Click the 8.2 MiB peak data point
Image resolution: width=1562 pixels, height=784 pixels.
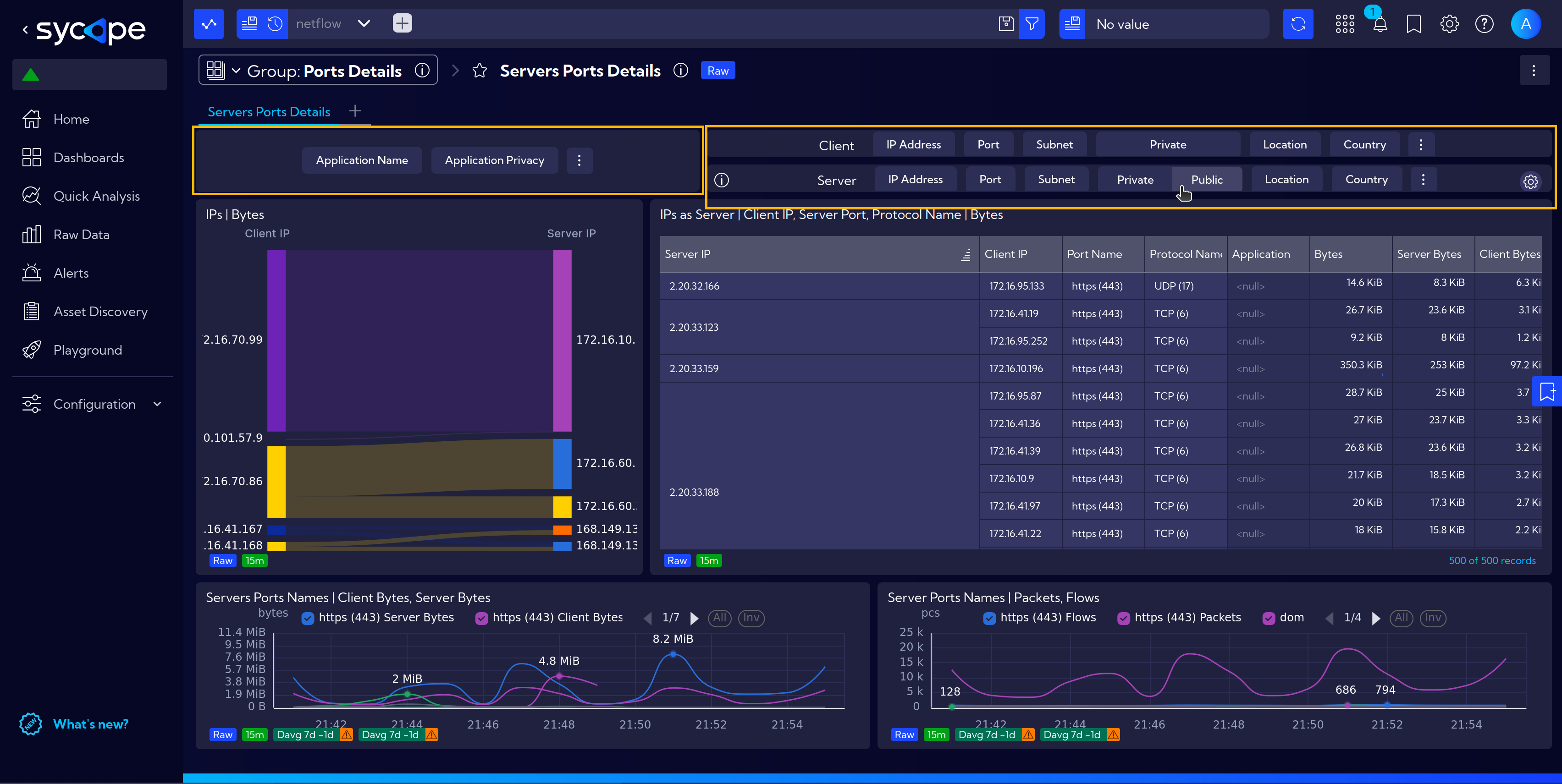[x=673, y=654]
